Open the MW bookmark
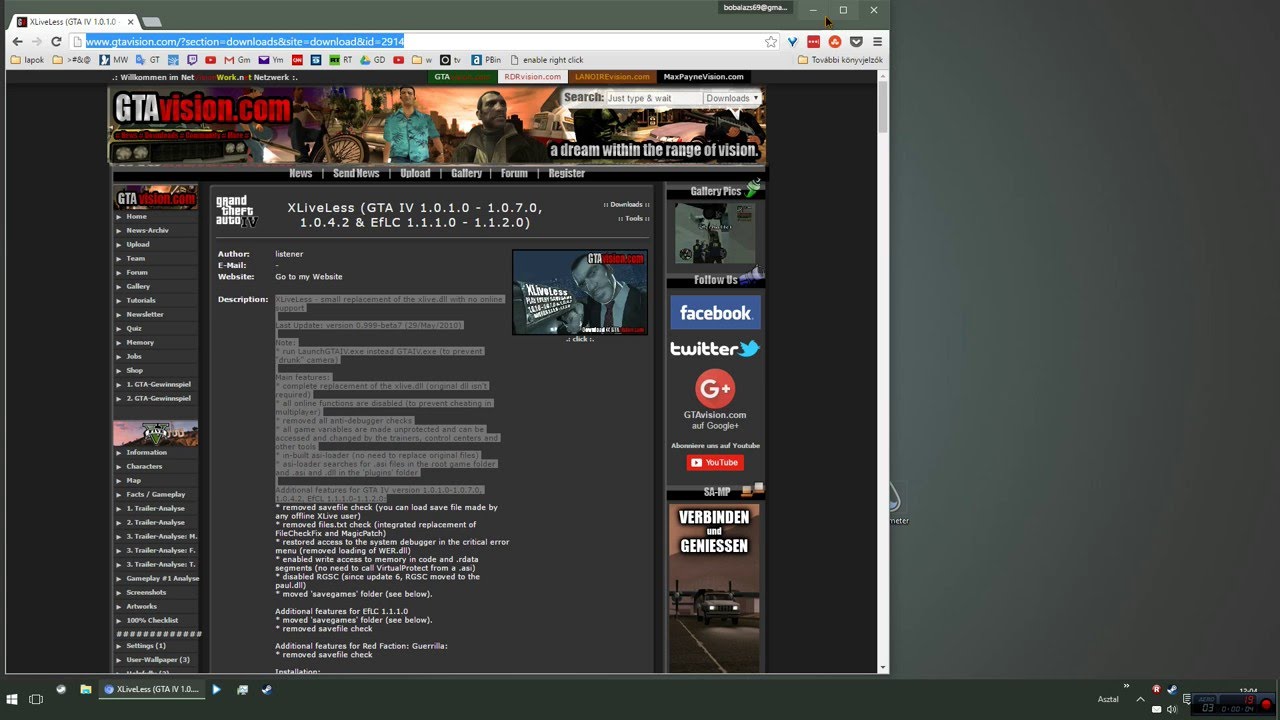Viewport: 1280px width, 720px height. click(113, 60)
